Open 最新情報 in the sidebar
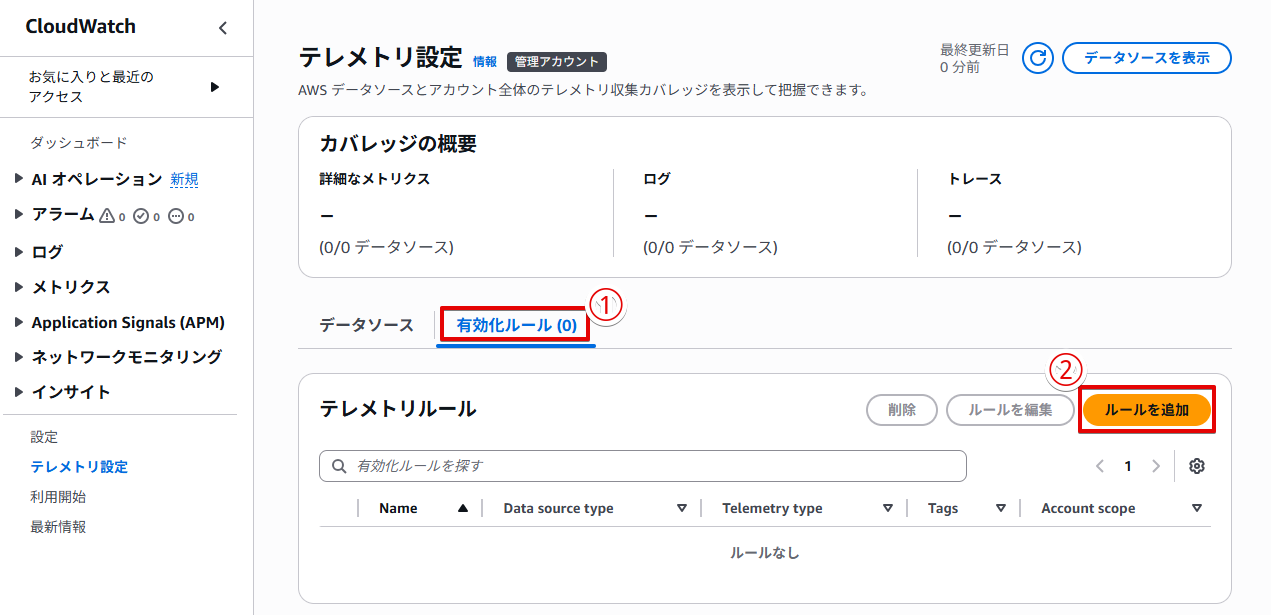The width and height of the screenshot is (1271, 615). tap(58, 527)
